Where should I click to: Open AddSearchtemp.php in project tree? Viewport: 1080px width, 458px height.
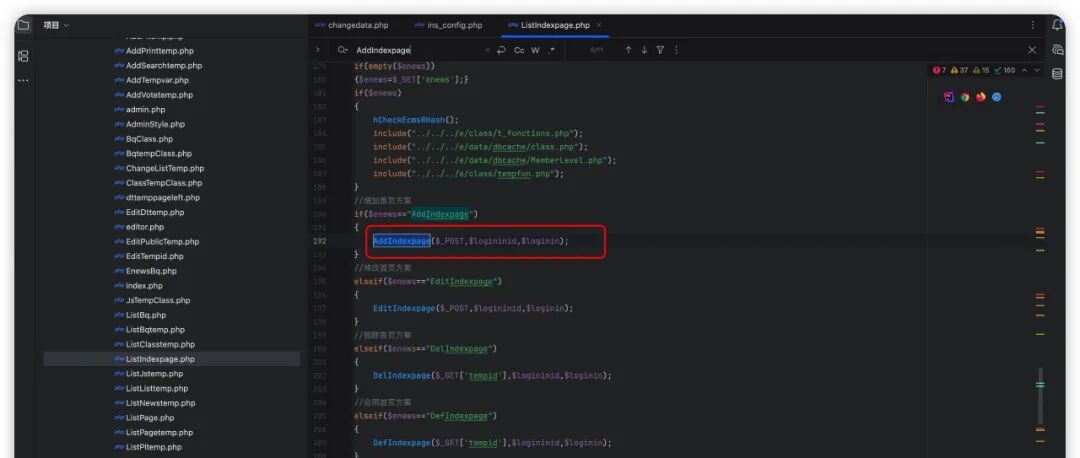click(x=158, y=65)
